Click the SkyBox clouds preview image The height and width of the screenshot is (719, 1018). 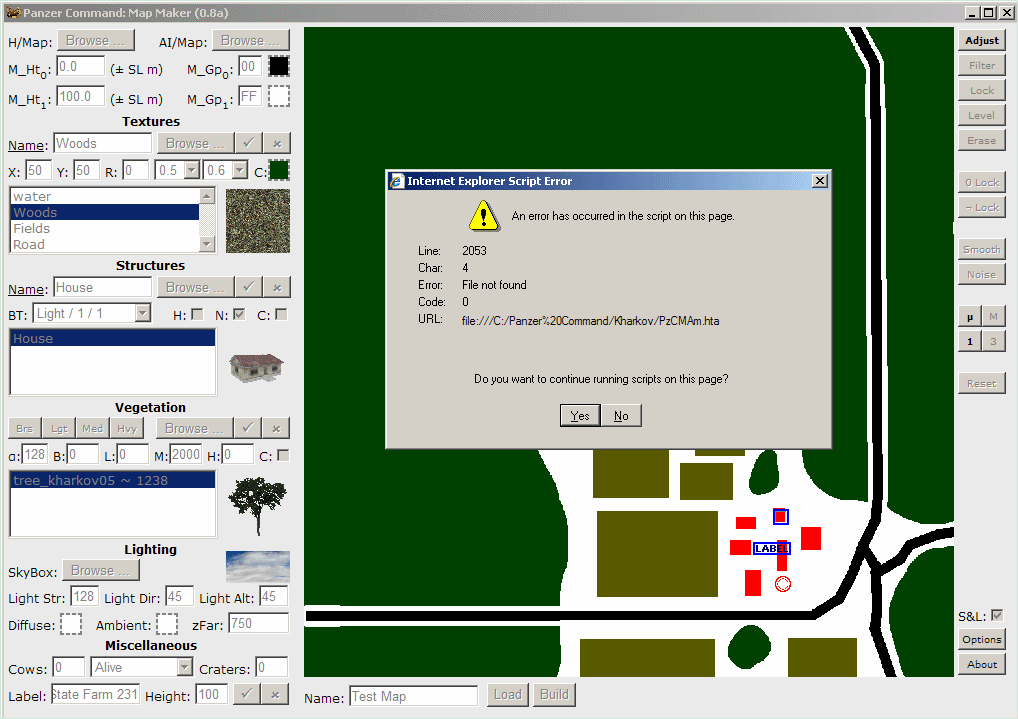coord(258,566)
